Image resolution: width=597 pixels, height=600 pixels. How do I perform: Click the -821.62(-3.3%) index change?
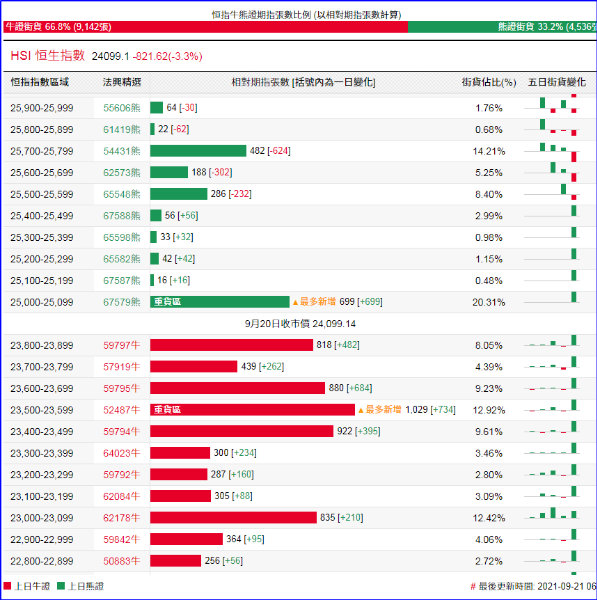(167, 56)
